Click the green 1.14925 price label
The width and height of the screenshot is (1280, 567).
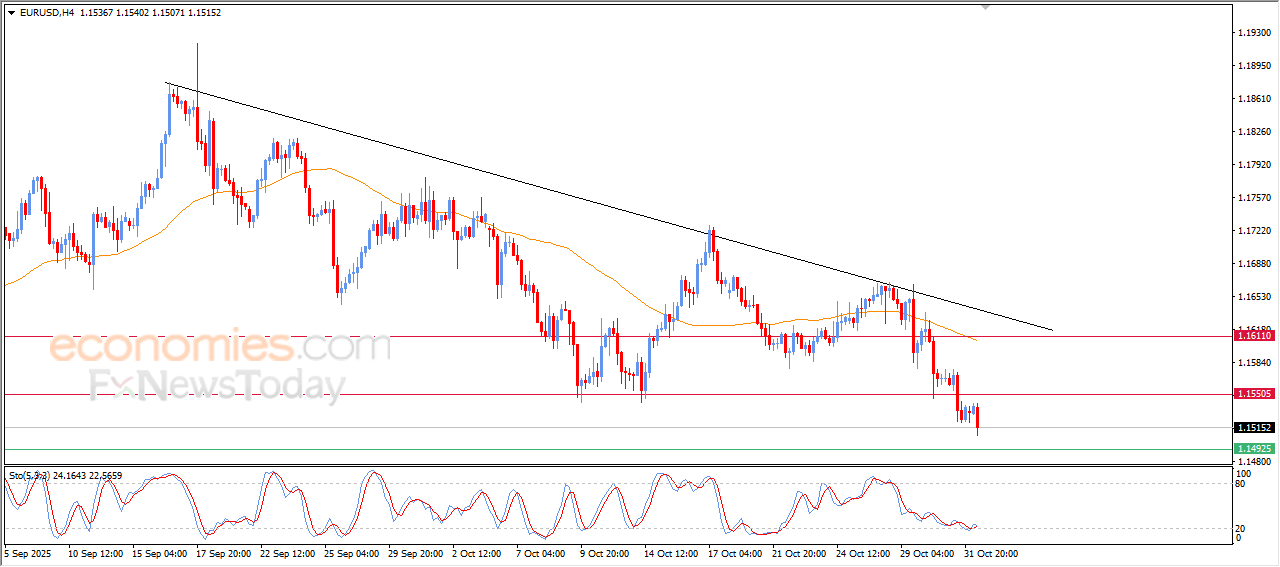1254,449
